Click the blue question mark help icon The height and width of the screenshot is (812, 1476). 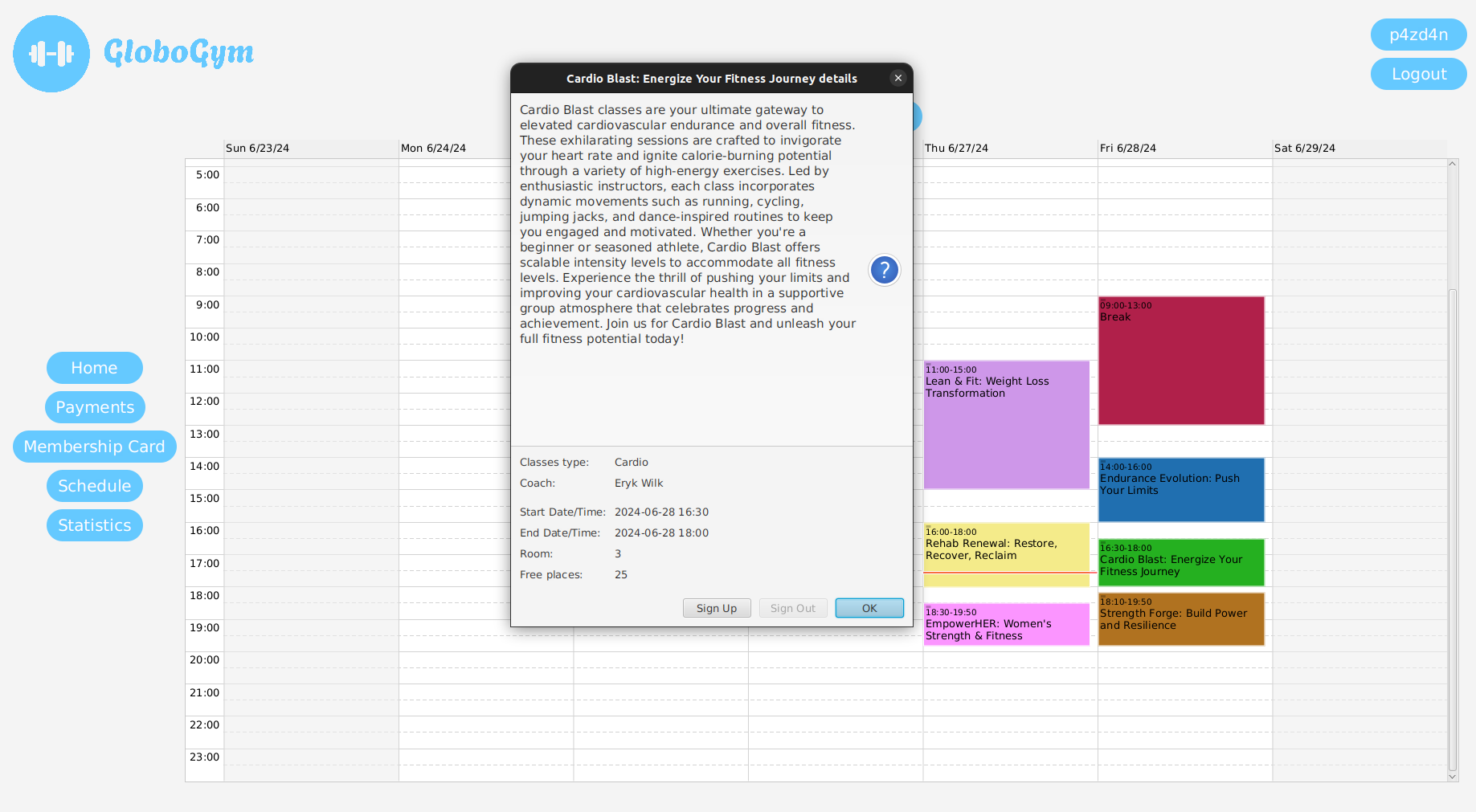click(884, 271)
